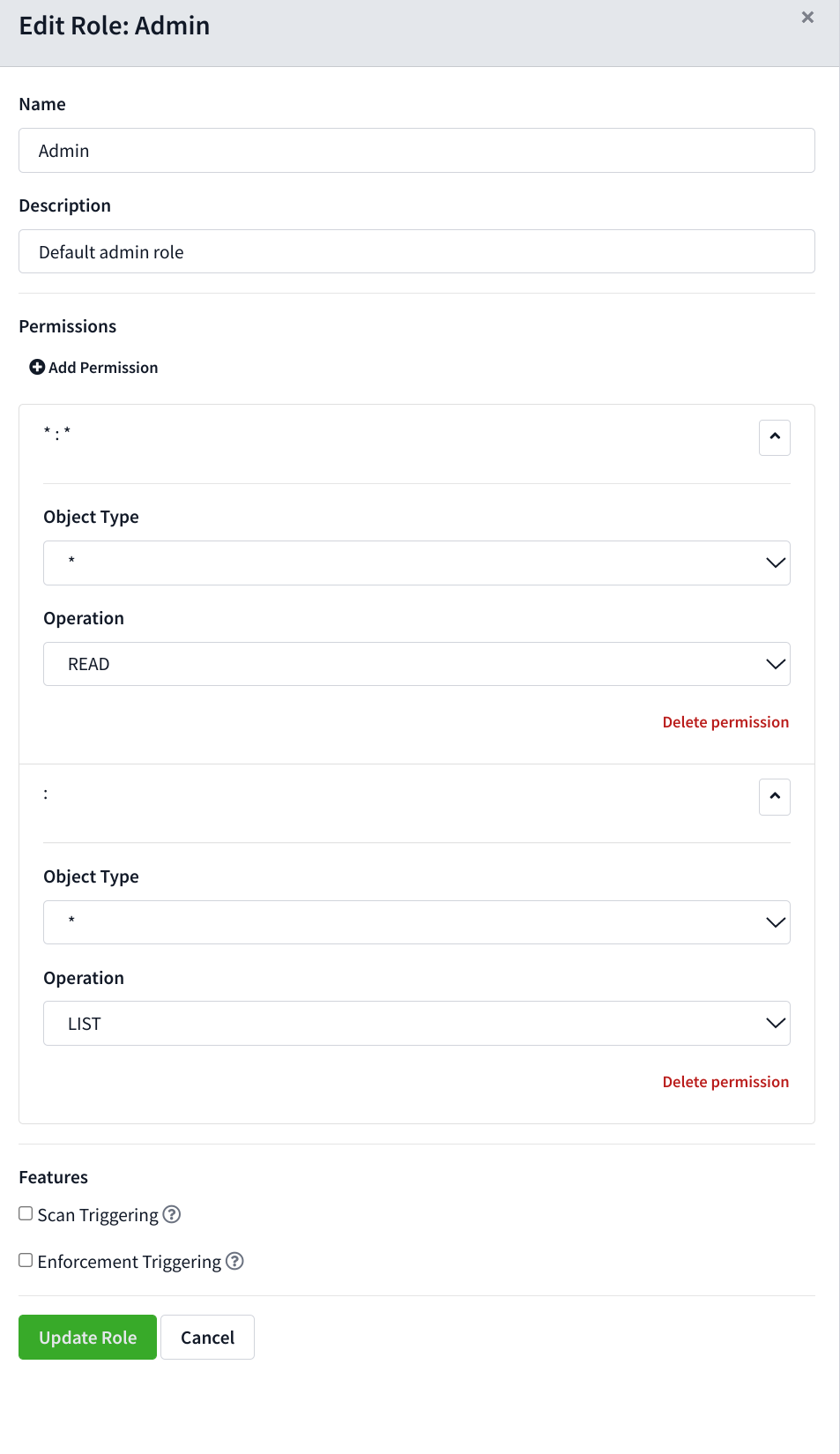Enable the Enforcement Triggering checkbox

(26, 1260)
